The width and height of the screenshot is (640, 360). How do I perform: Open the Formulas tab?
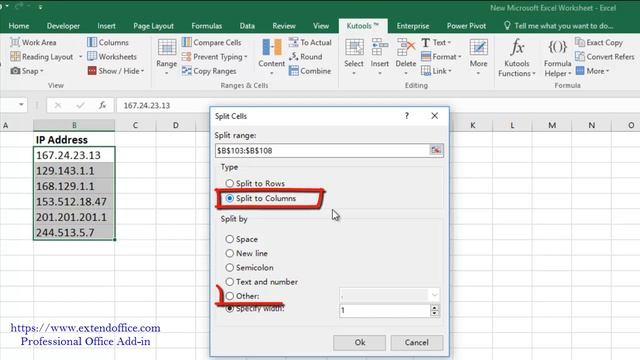click(207, 26)
